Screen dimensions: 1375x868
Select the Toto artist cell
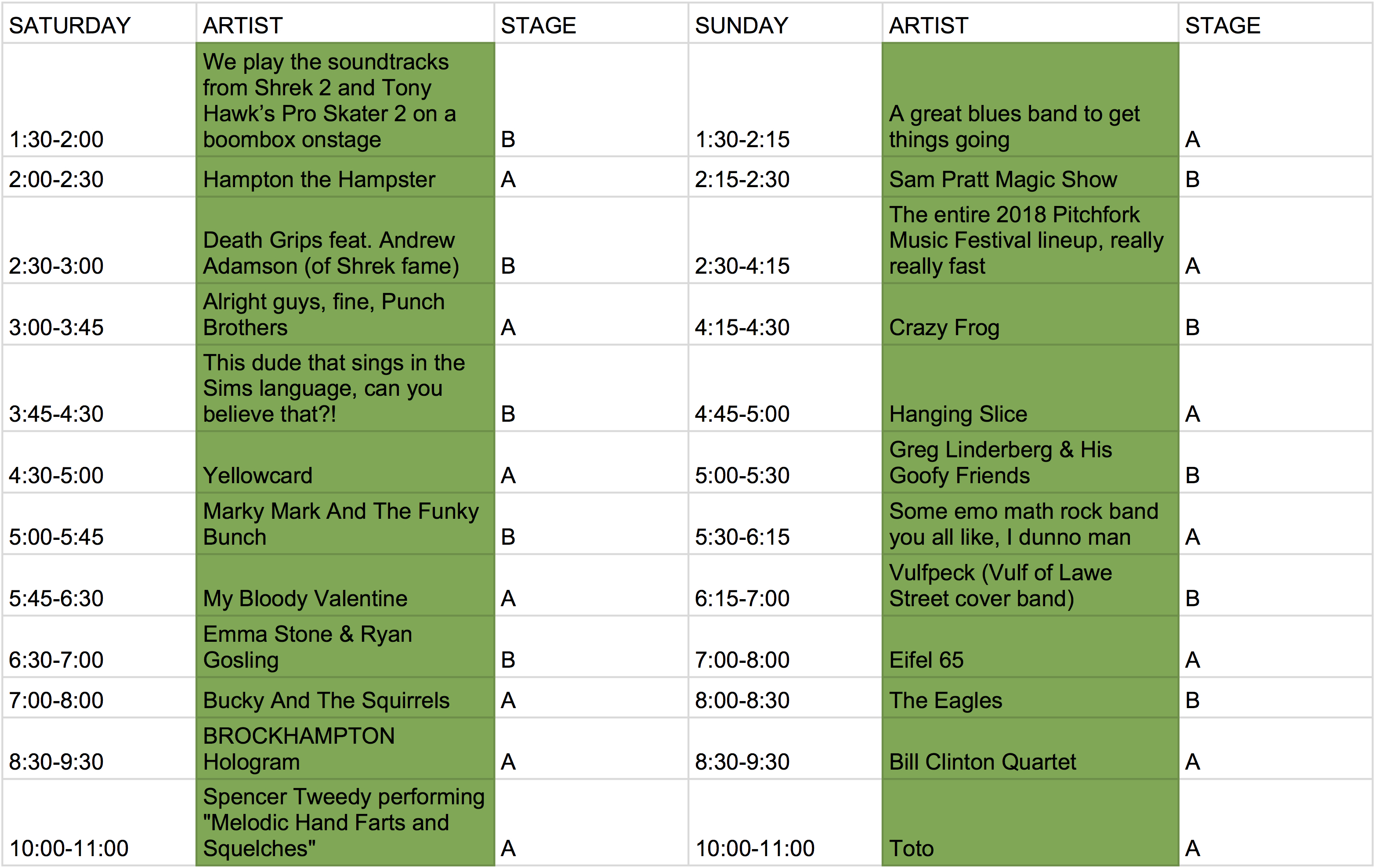[1031, 823]
